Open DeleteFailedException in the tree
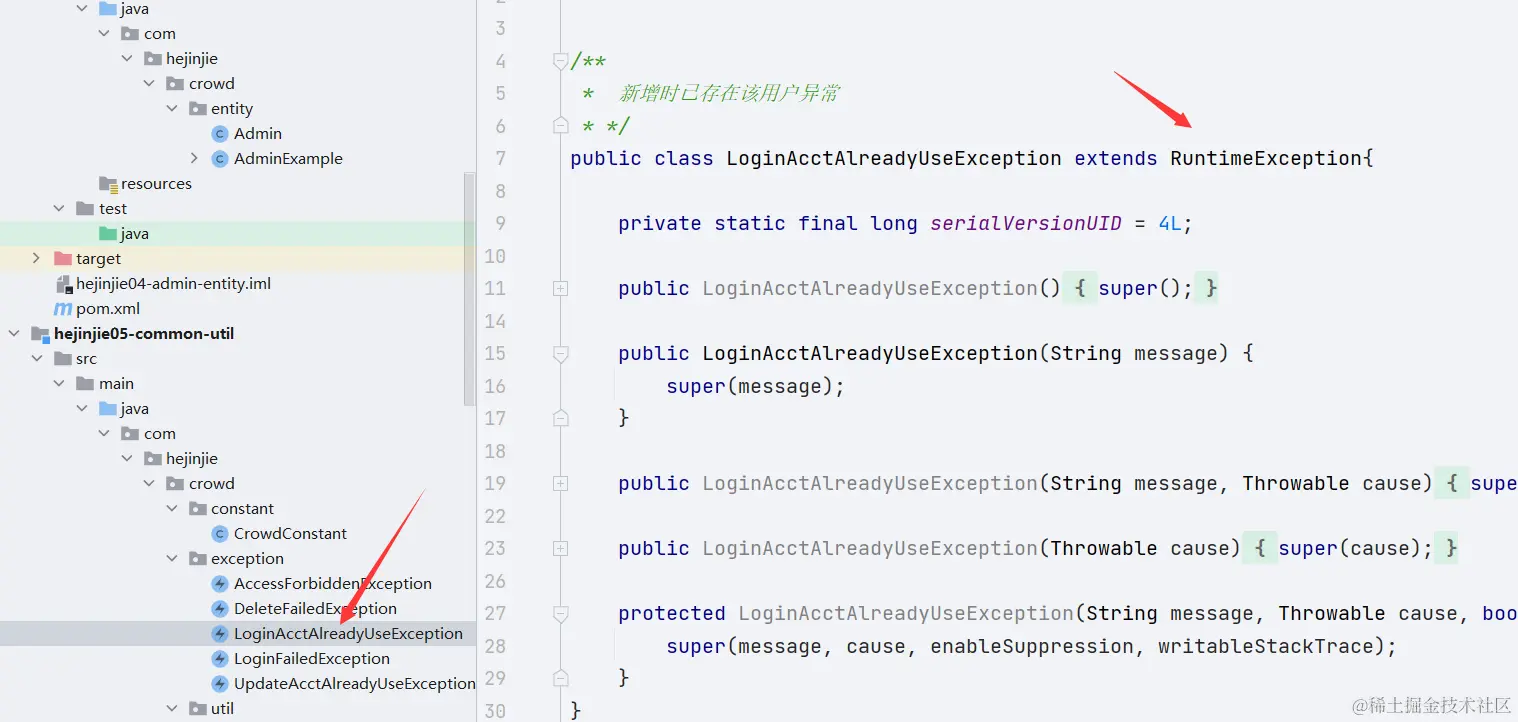The height and width of the screenshot is (722, 1518). tap(315, 609)
